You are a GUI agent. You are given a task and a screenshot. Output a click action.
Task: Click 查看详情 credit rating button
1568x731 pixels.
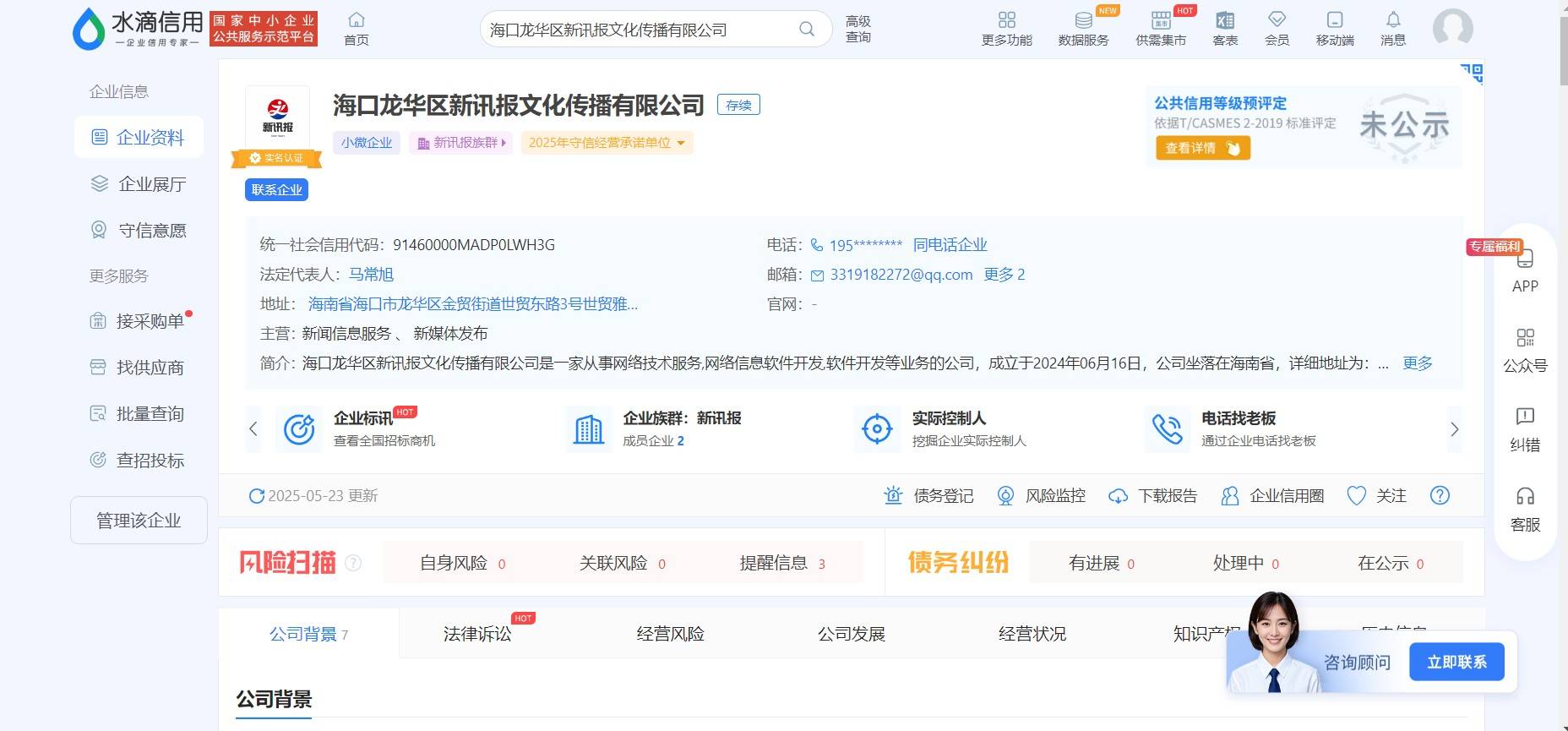point(1202,148)
